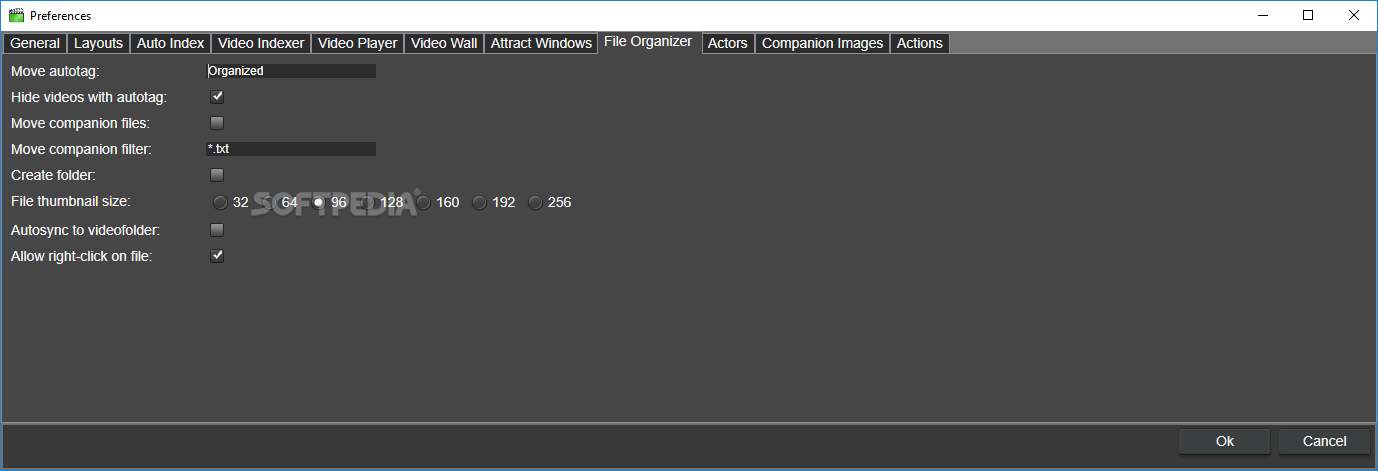Select thumbnail size 32
The height and width of the screenshot is (471, 1378).
pos(220,202)
